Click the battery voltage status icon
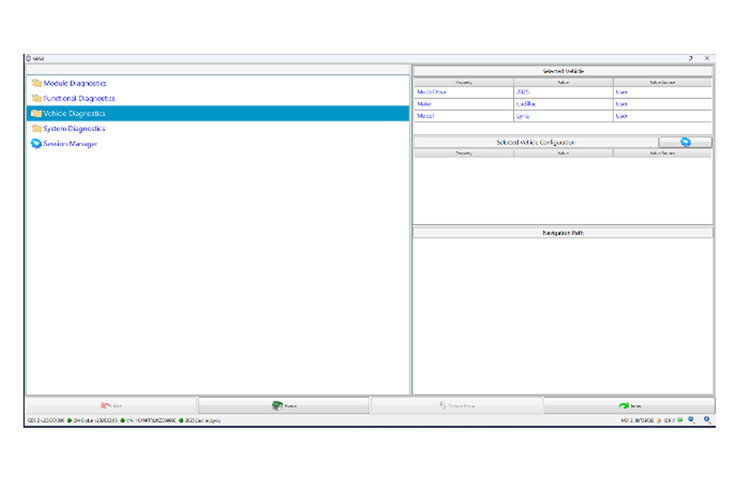740x480 pixels. pyautogui.click(x=680, y=421)
